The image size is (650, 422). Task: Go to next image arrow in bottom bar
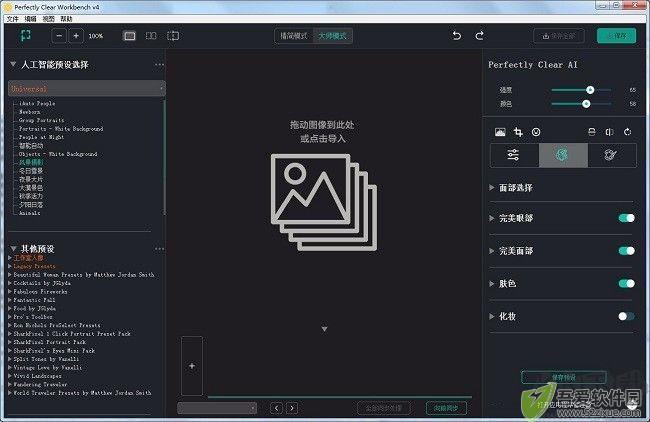click(x=292, y=408)
